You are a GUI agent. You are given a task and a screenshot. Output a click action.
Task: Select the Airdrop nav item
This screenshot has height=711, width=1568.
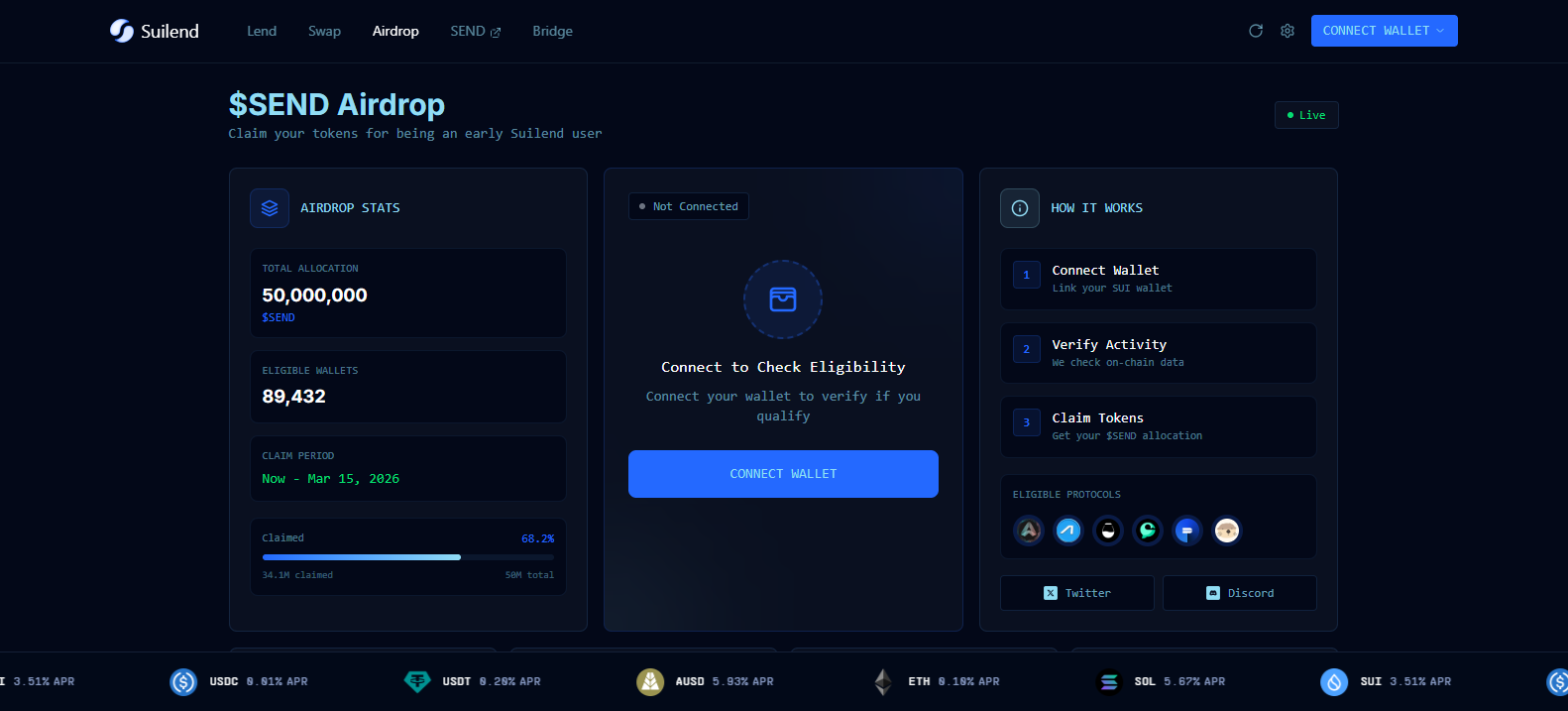(395, 31)
